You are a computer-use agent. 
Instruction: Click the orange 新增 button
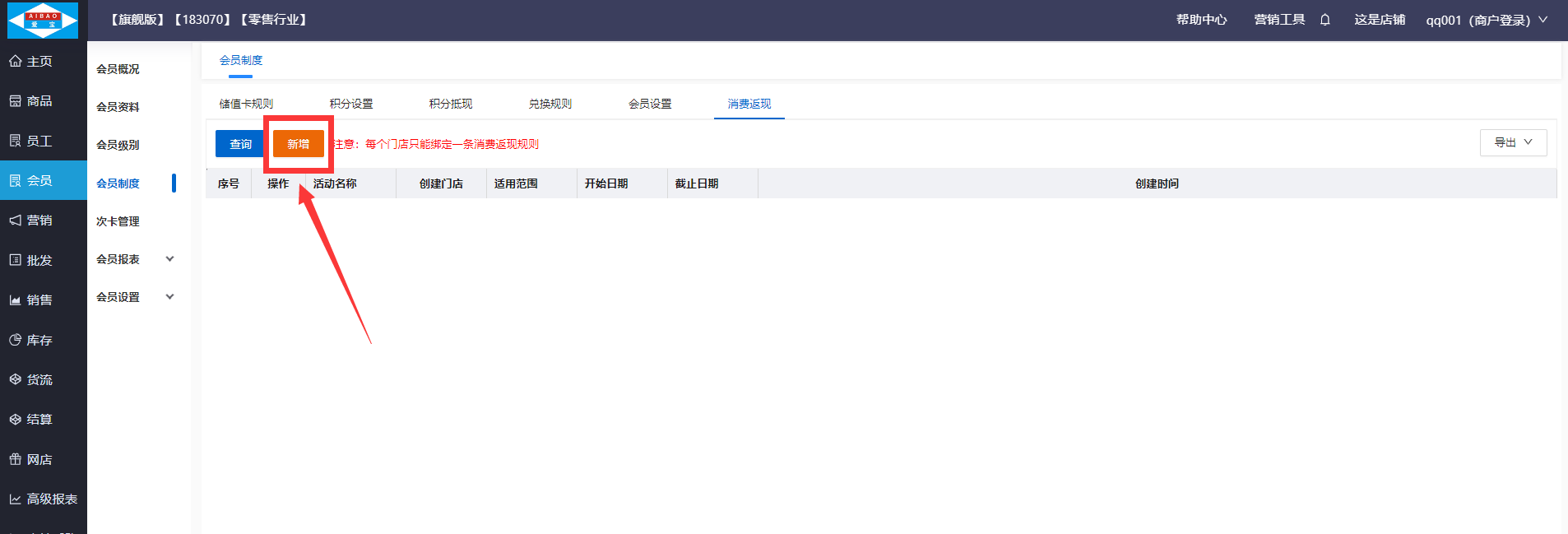[298, 144]
